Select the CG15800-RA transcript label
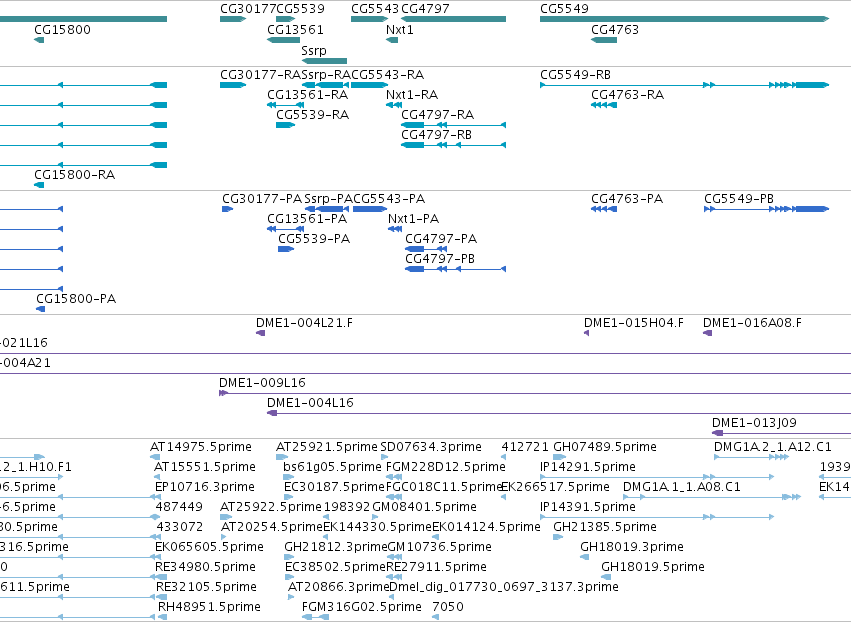 [x=74, y=175]
